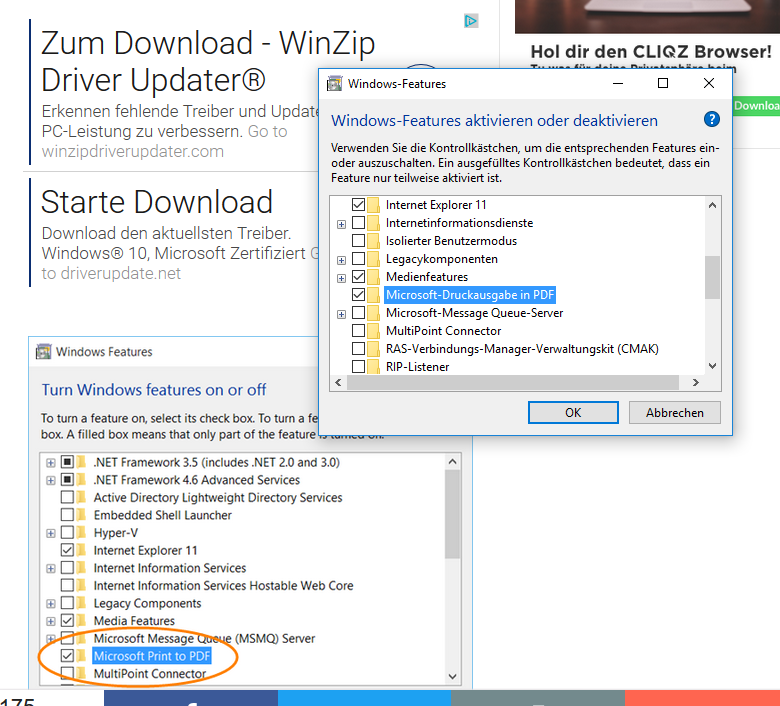Check the Isolierter Benutzermodus checkbox
This screenshot has width=780, height=706.
[x=358, y=240]
